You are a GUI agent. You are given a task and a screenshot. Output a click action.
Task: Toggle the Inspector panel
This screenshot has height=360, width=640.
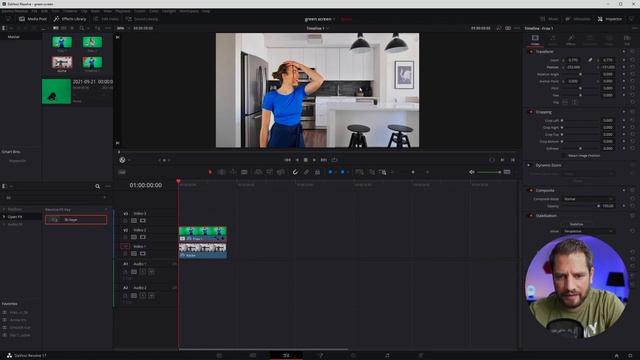pos(609,19)
